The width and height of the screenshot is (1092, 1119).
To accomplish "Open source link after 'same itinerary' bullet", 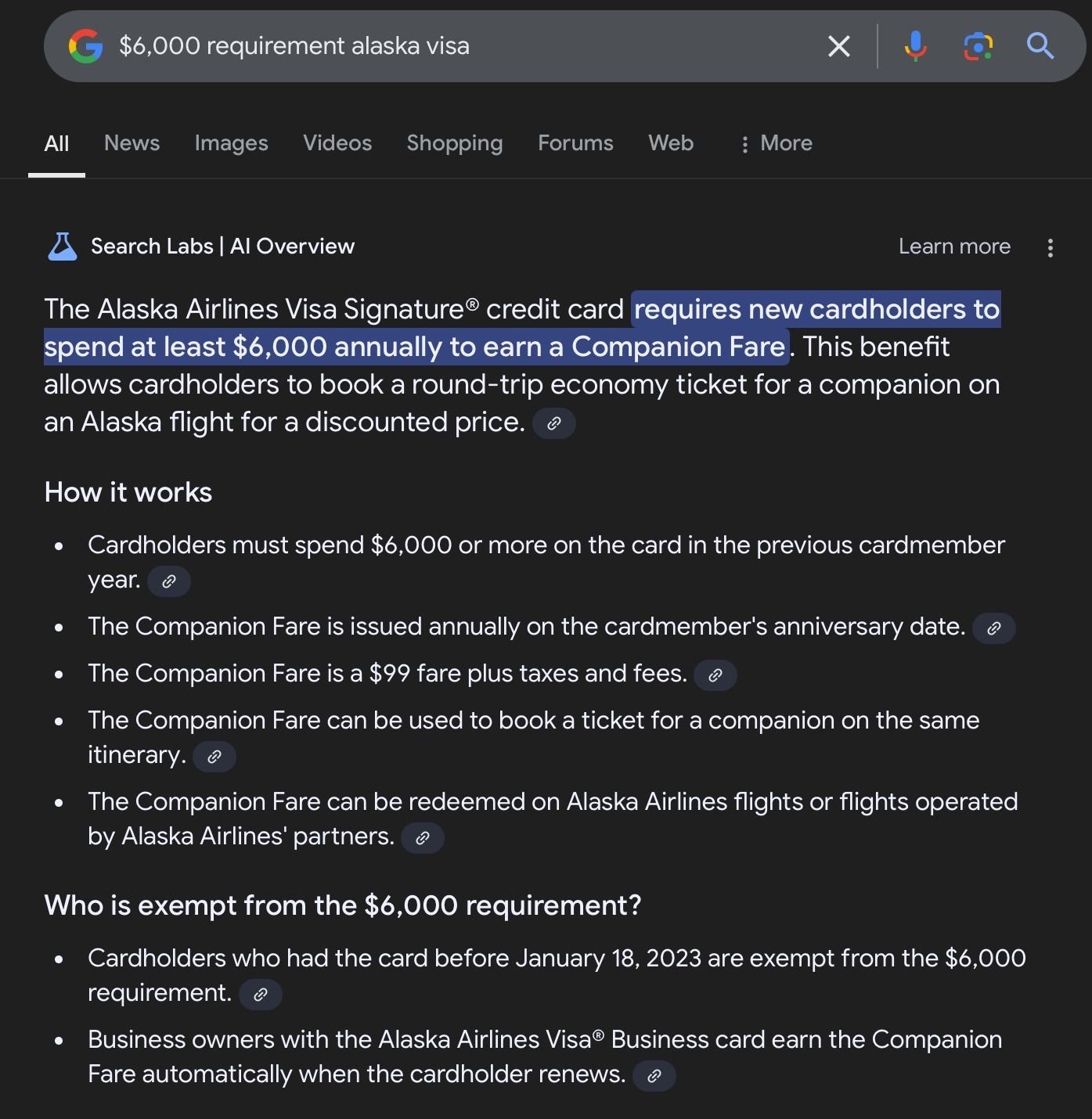I will [214, 757].
